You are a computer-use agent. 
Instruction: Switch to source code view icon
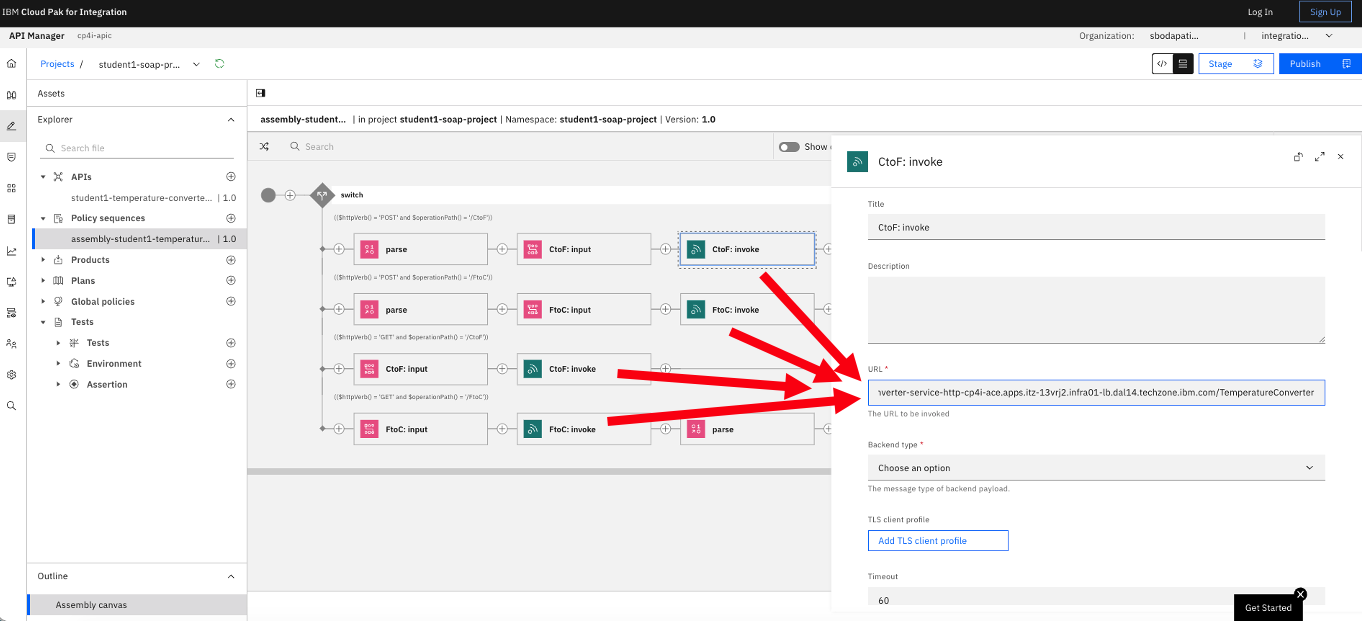pos(1162,64)
